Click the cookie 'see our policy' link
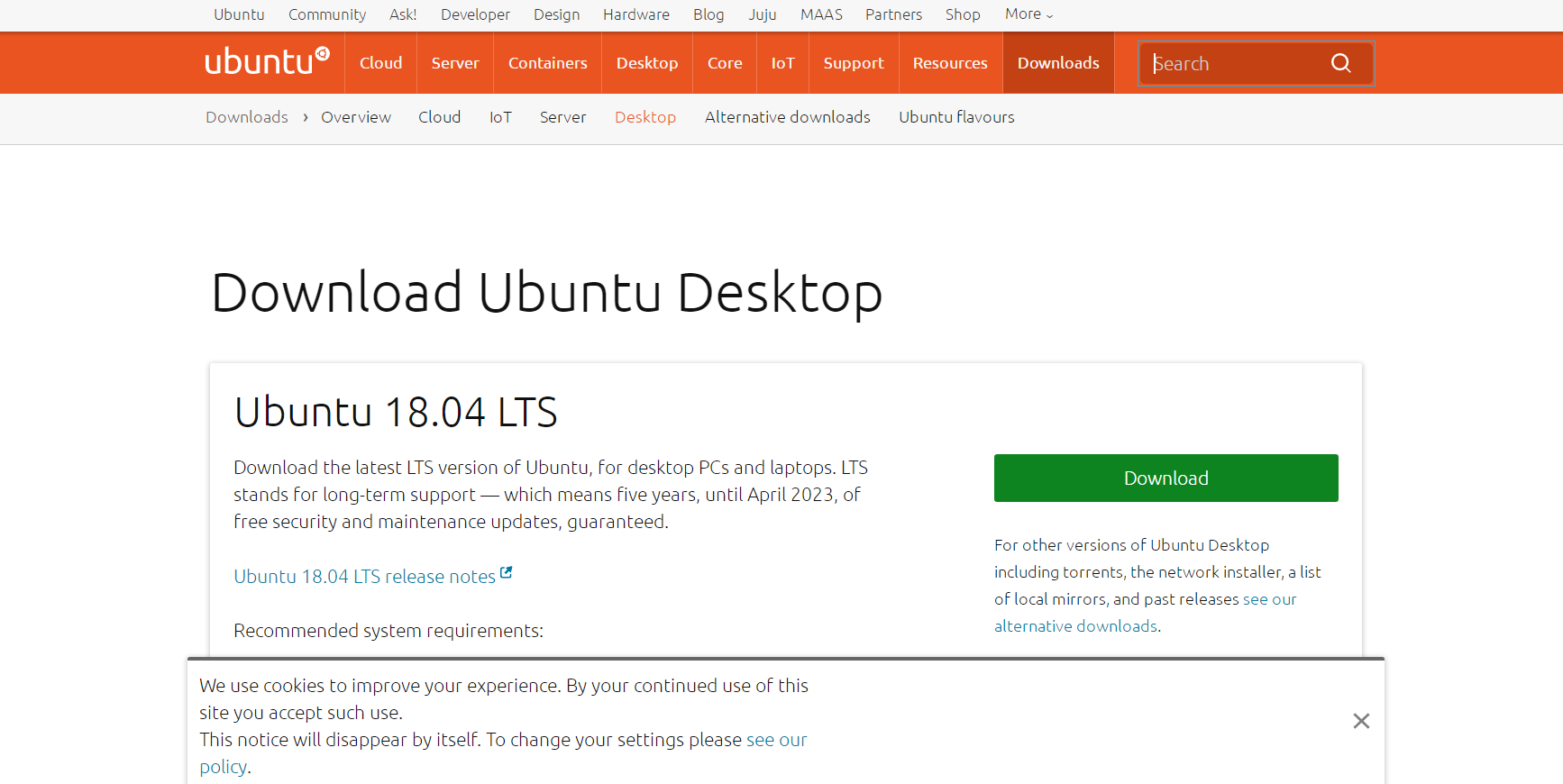This screenshot has height=784, width=1563. tap(503, 753)
